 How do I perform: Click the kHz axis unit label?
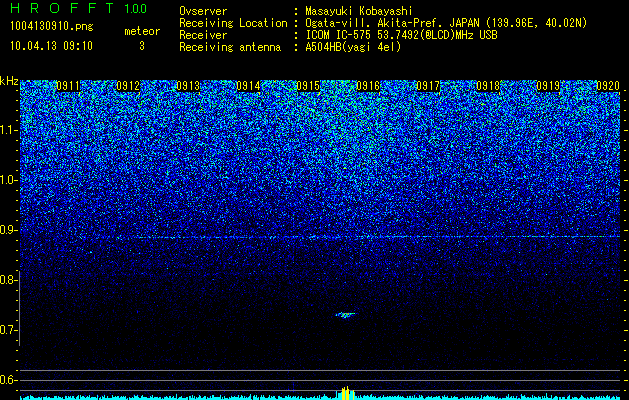pos(9,81)
